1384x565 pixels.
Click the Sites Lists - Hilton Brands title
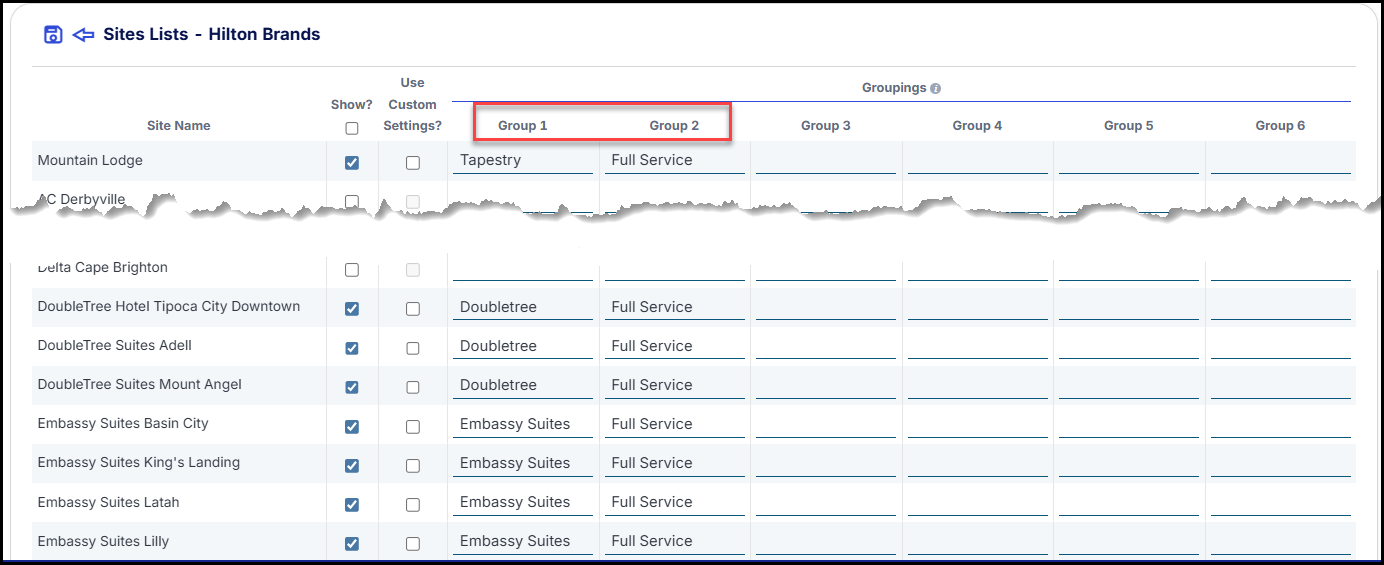[x=212, y=35]
